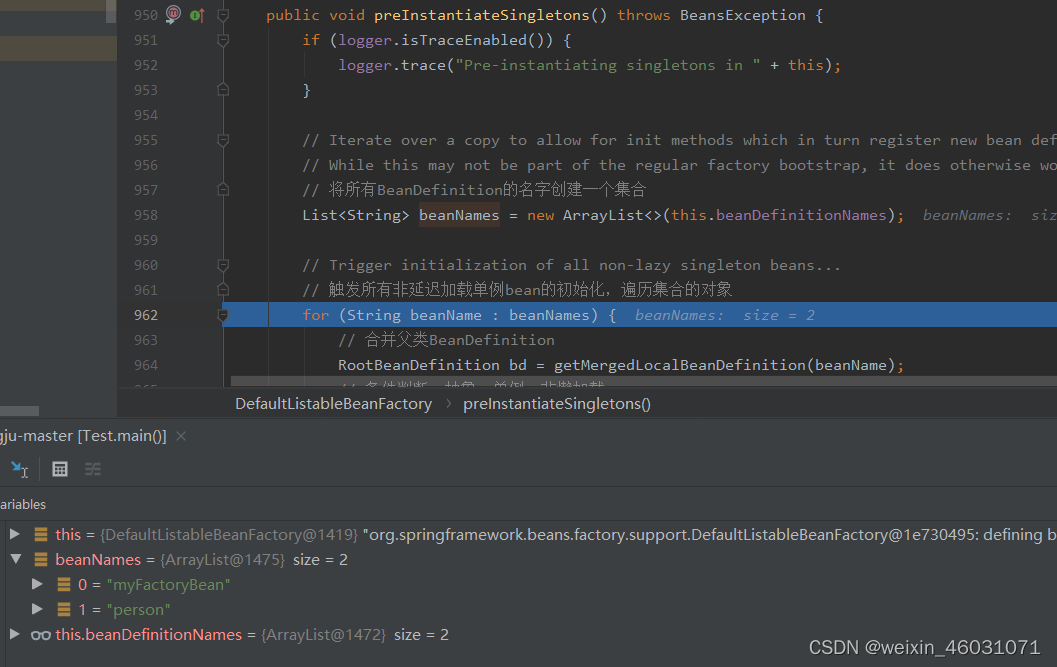Collapse the code fold marker on line 950
The width and height of the screenshot is (1057, 667).
pyautogui.click(x=222, y=15)
